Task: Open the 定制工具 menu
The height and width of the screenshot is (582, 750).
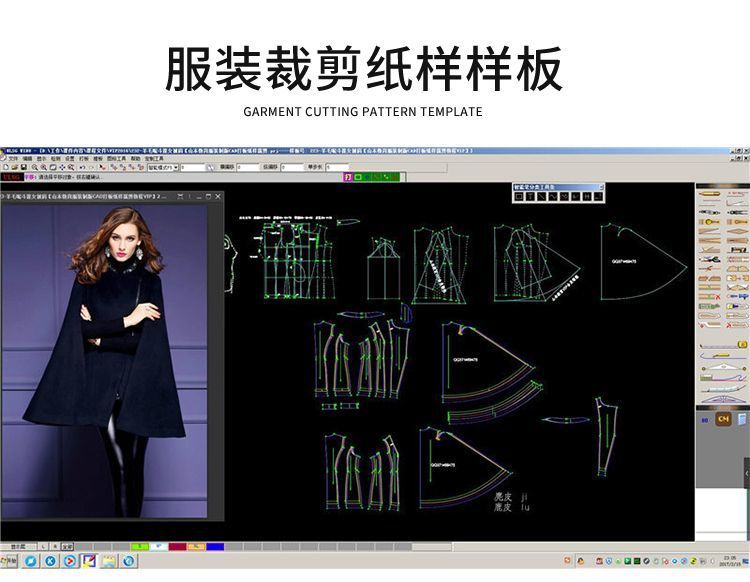Action: coord(154,158)
